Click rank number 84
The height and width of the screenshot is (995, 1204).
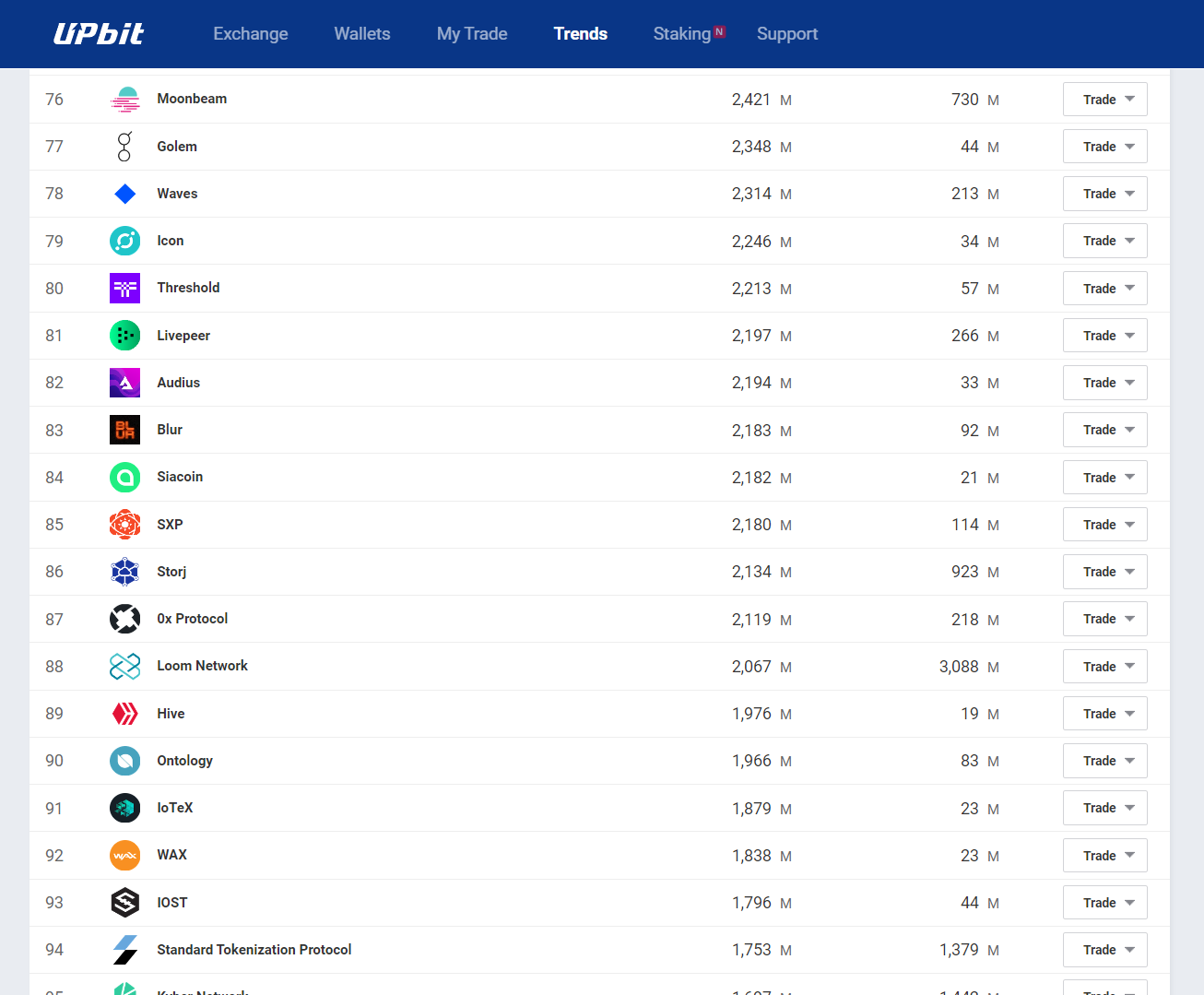coord(54,478)
